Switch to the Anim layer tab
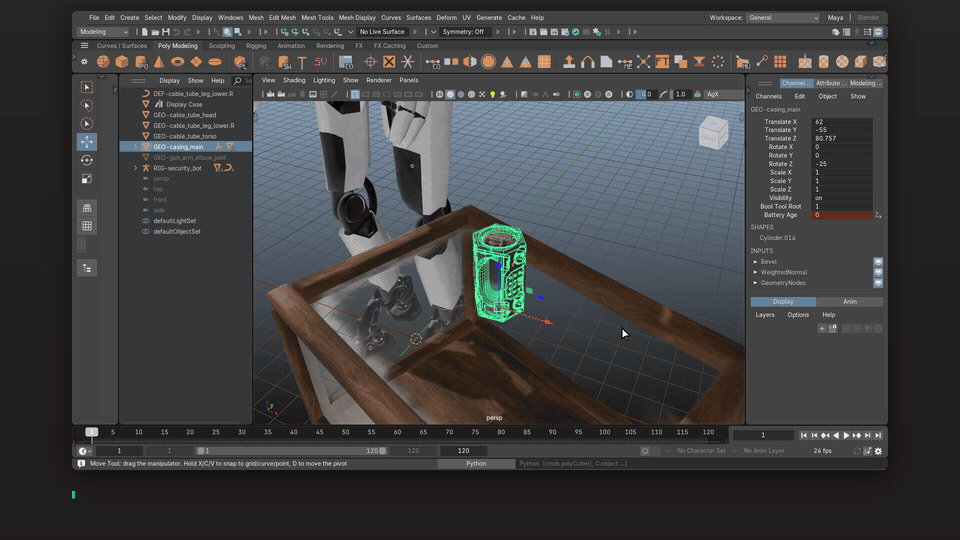Image resolution: width=960 pixels, height=540 pixels. click(x=850, y=302)
